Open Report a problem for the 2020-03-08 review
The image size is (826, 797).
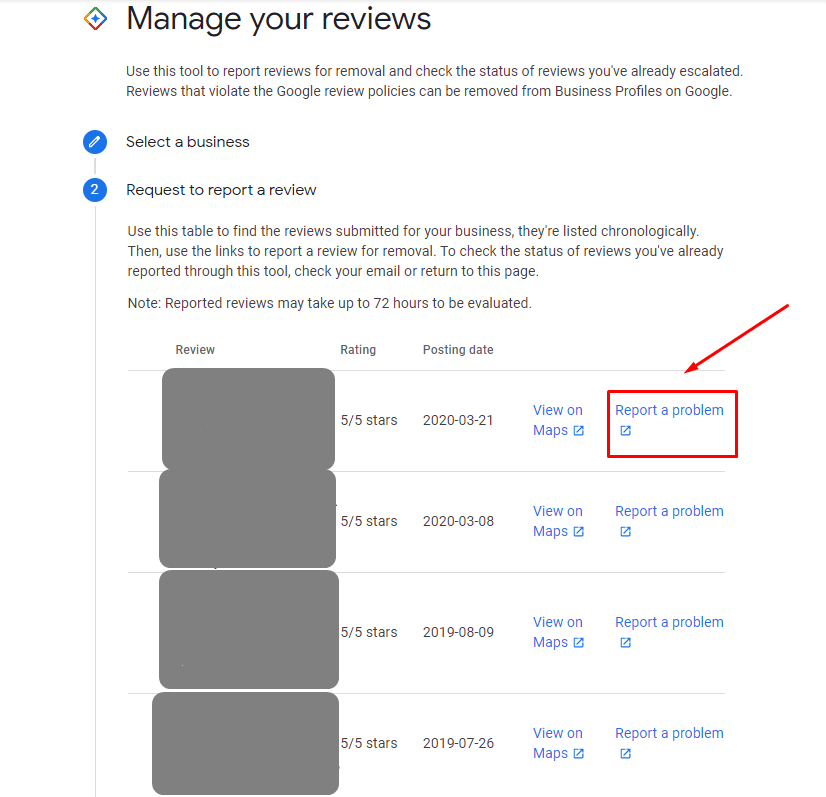click(669, 511)
